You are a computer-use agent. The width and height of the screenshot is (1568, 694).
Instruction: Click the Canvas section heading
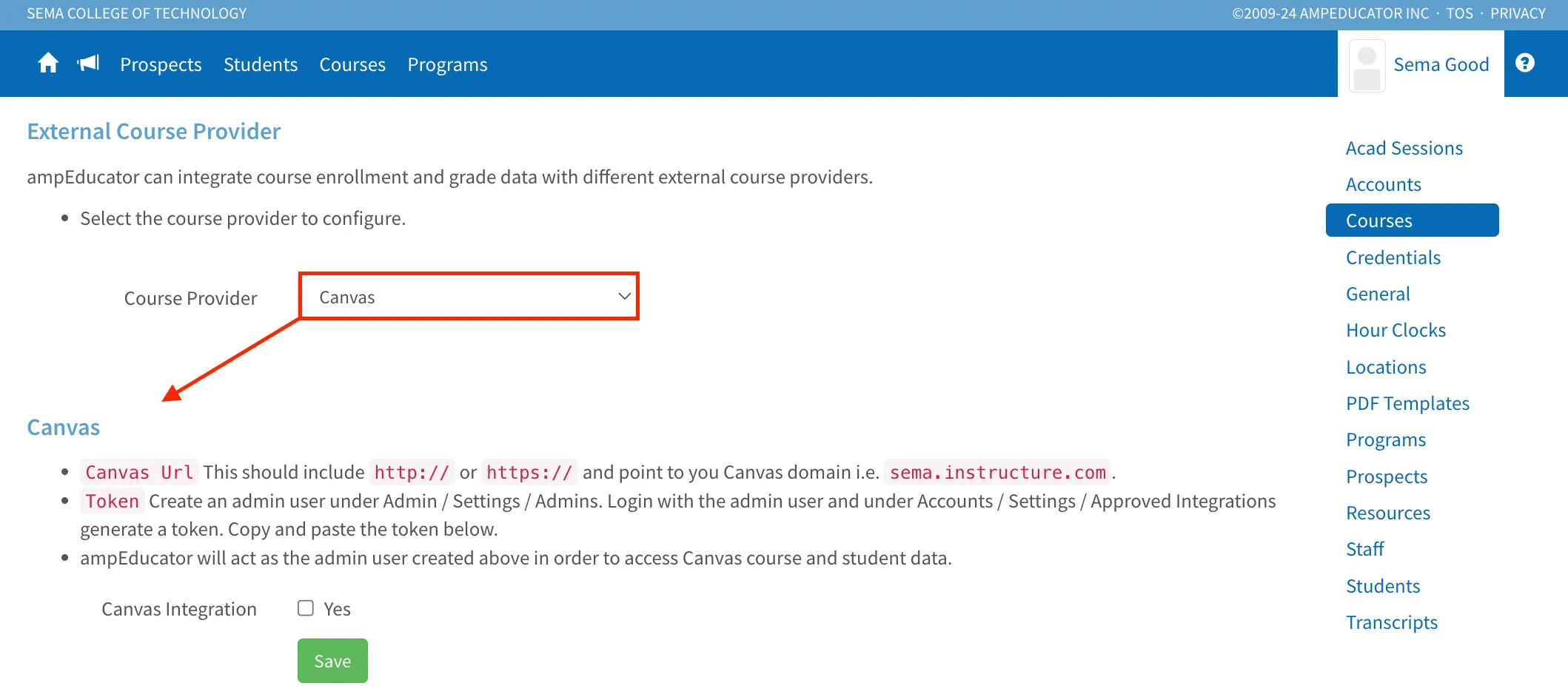(63, 427)
